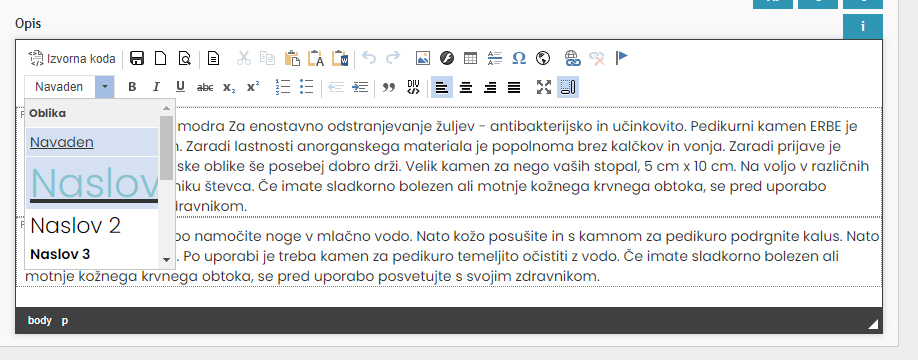Open the document preview icon

pos(184,58)
